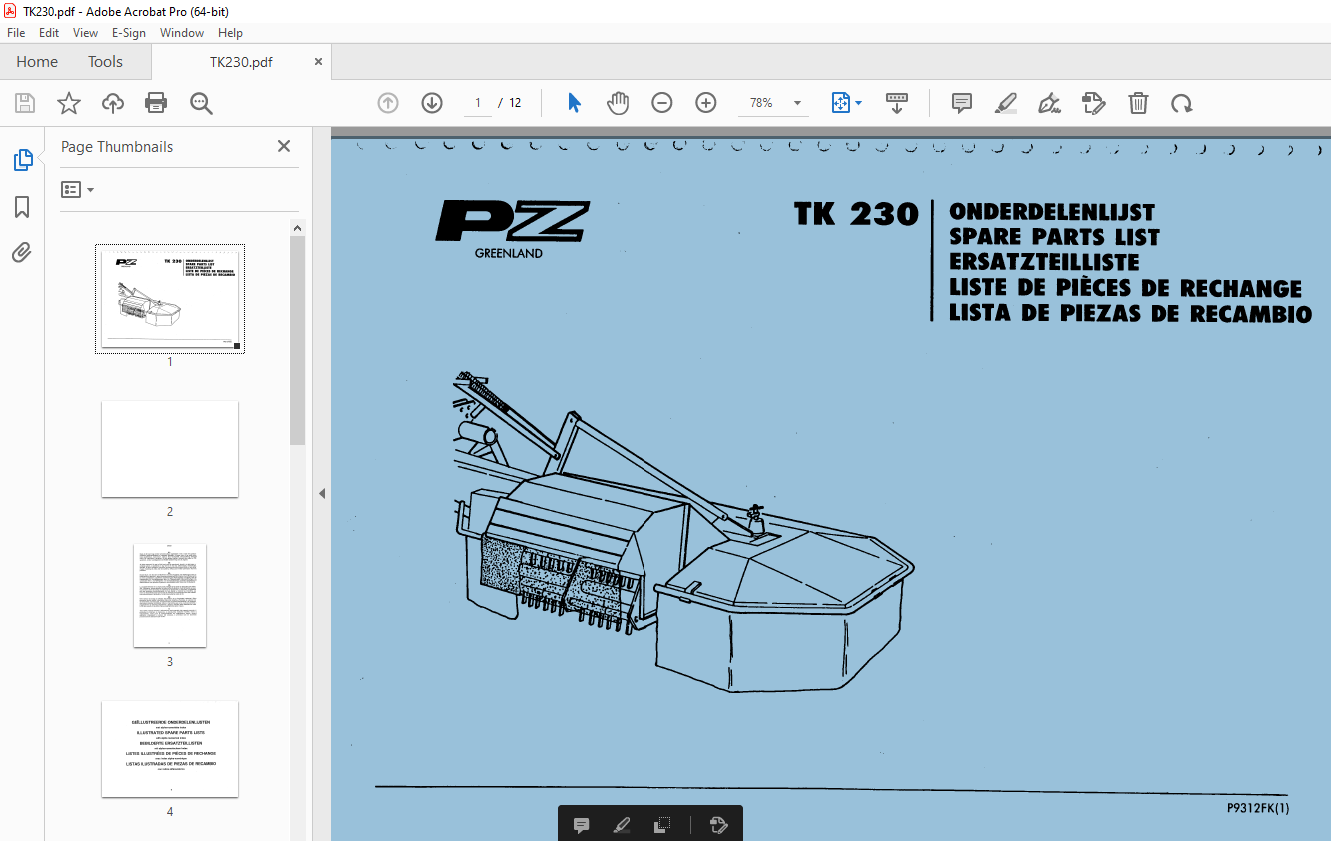Viewport: 1331px width, 841px height.
Task: Open the Edit menu
Action: [49, 33]
